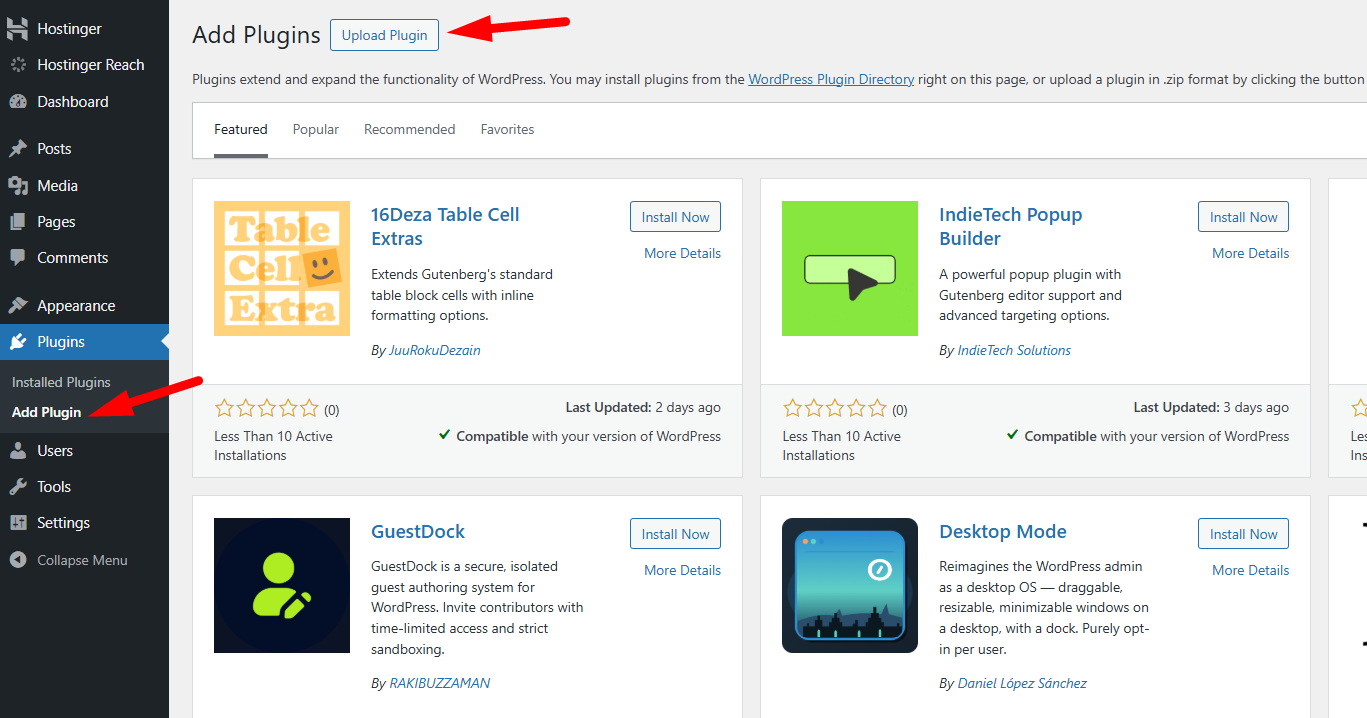Switch to the Recommended tab
1367x718 pixels.
(x=410, y=130)
